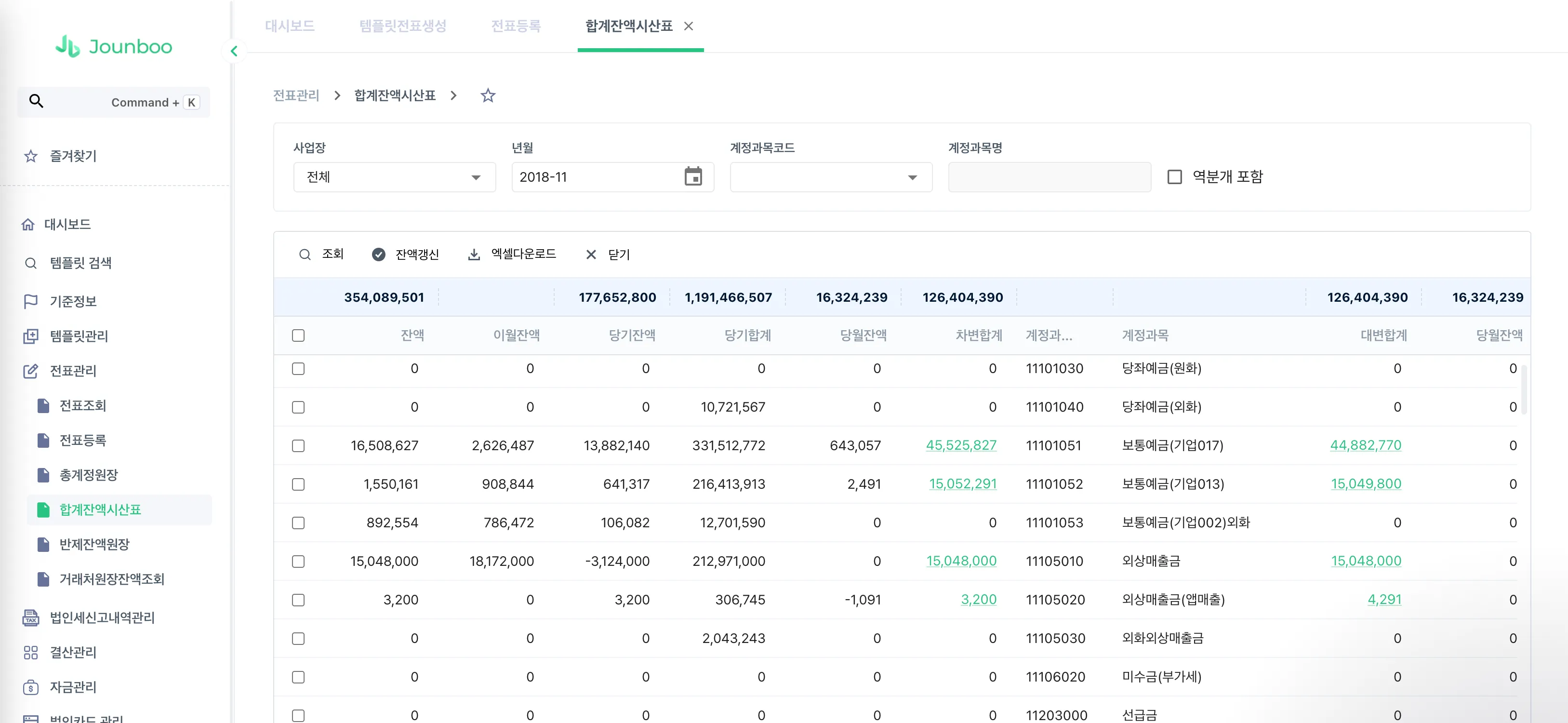Open the 4,291 대변합계 link

click(1384, 599)
